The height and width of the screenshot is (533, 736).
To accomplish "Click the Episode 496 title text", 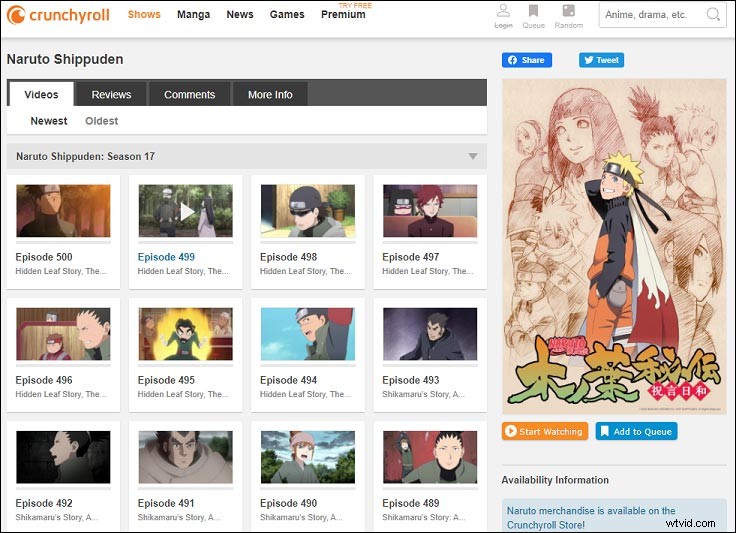I will pyautogui.click(x=44, y=380).
